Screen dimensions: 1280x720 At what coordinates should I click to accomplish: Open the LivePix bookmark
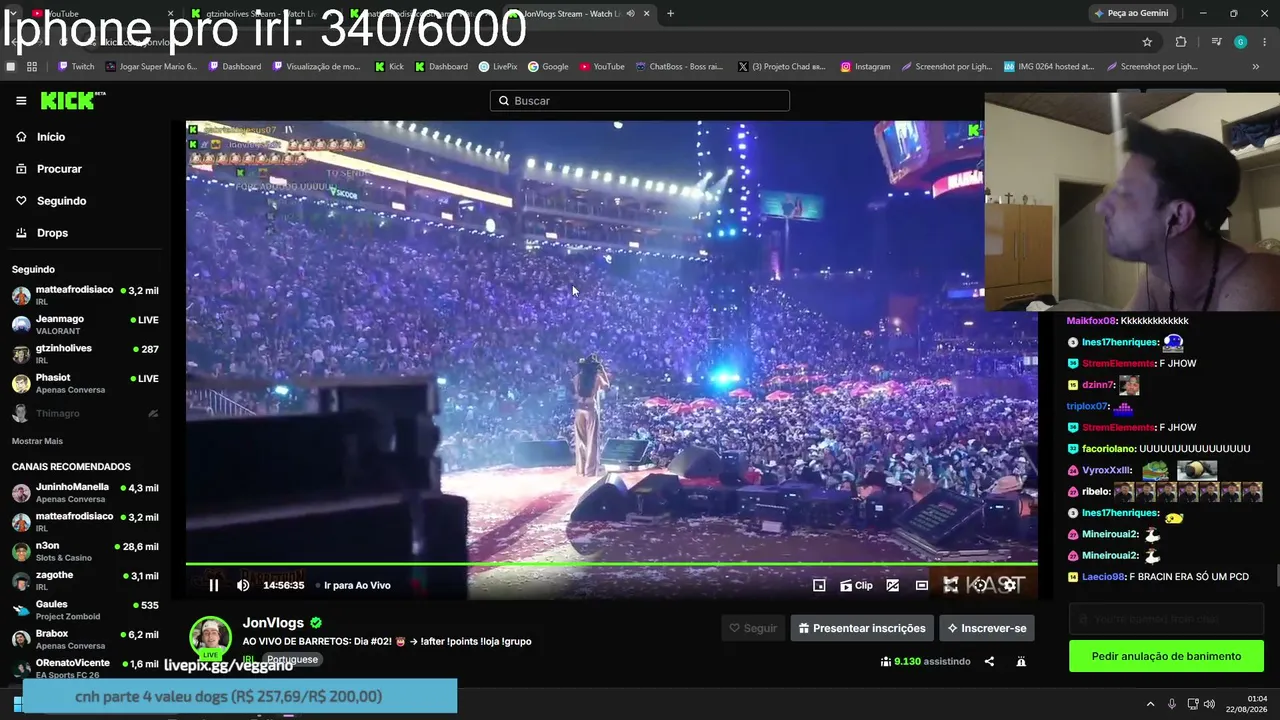[x=498, y=67]
